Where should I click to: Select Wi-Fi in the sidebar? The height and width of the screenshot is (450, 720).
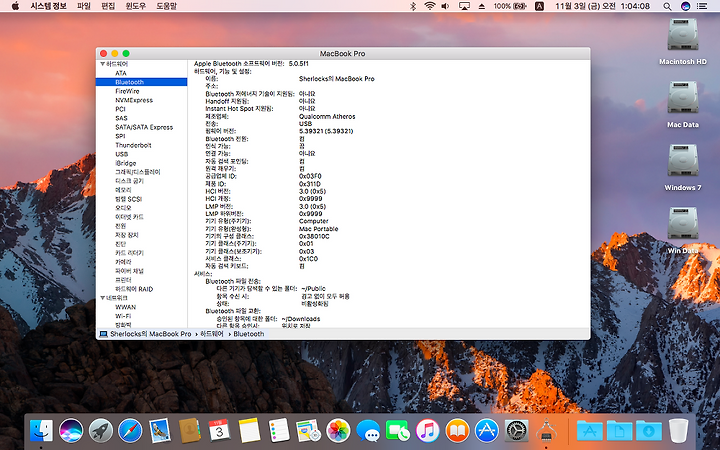point(123,316)
